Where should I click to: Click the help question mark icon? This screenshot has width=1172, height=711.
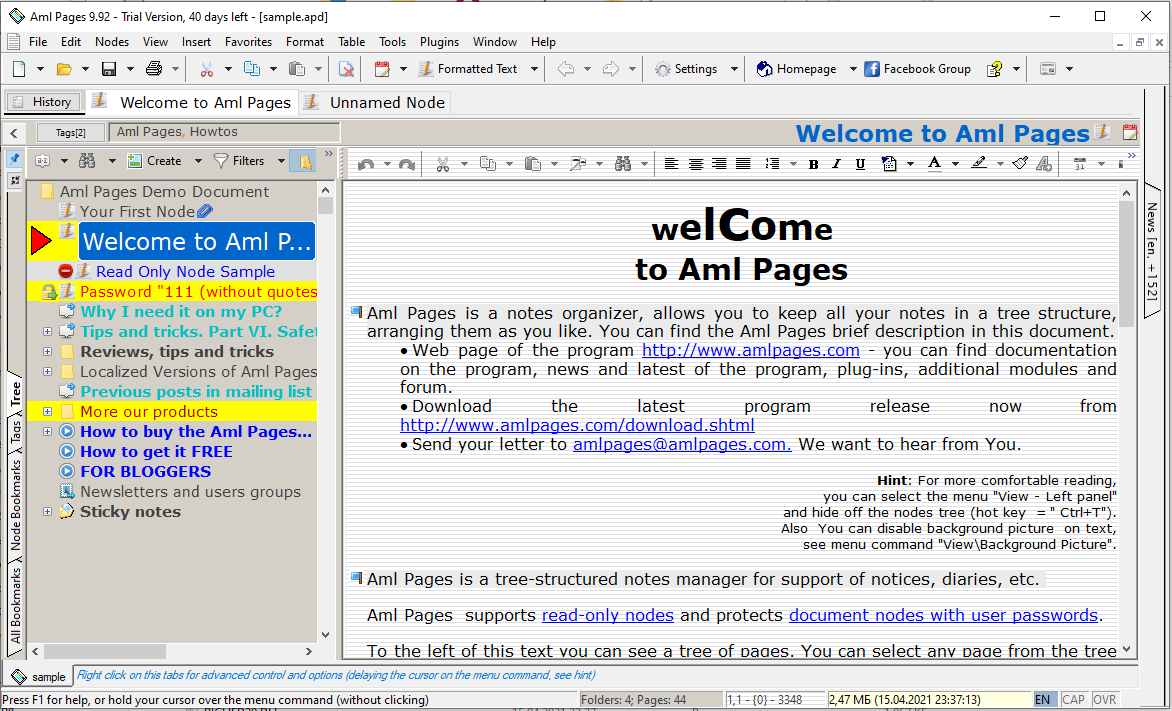994,69
